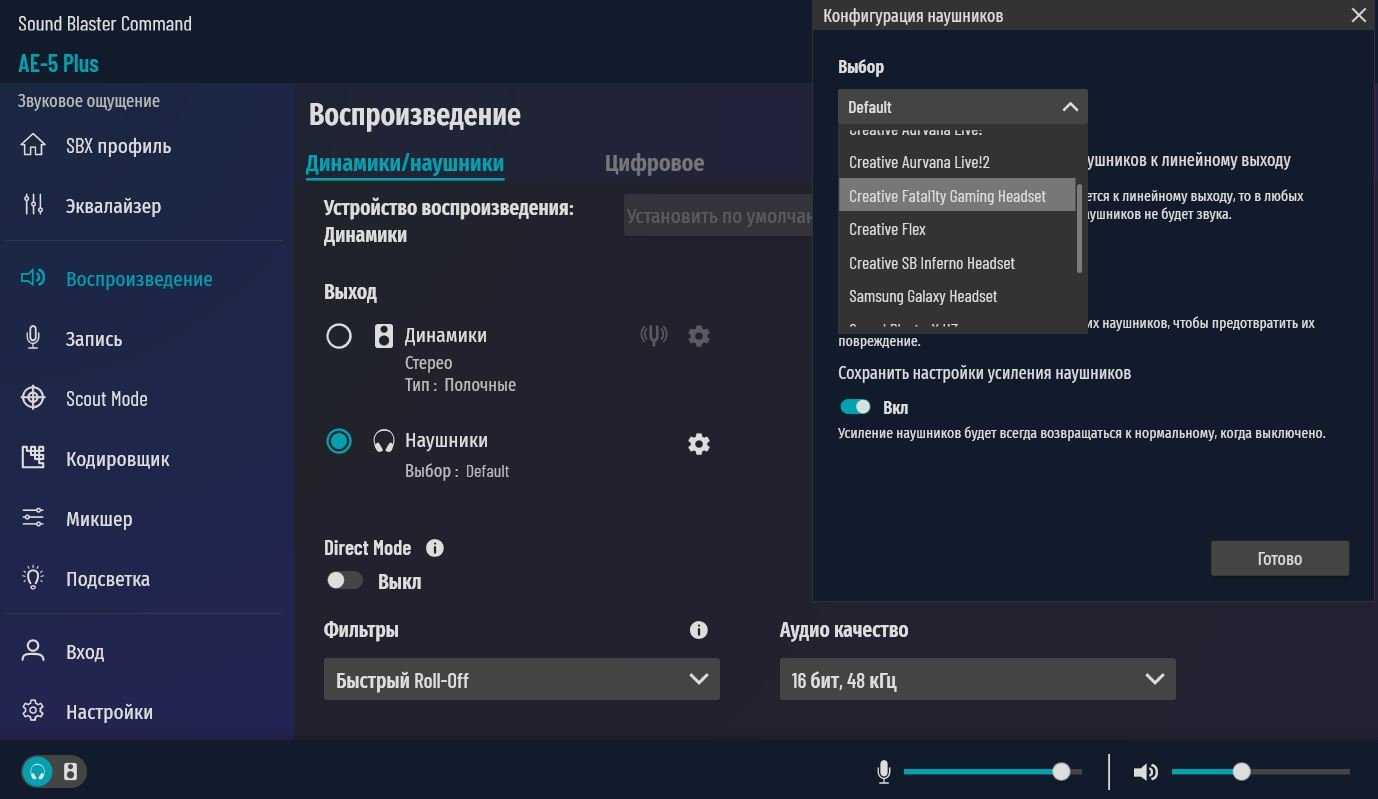Image resolution: width=1378 pixels, height=799 pixels.
Task: Open headphones settings gear icon
Action: coord(699,444)
